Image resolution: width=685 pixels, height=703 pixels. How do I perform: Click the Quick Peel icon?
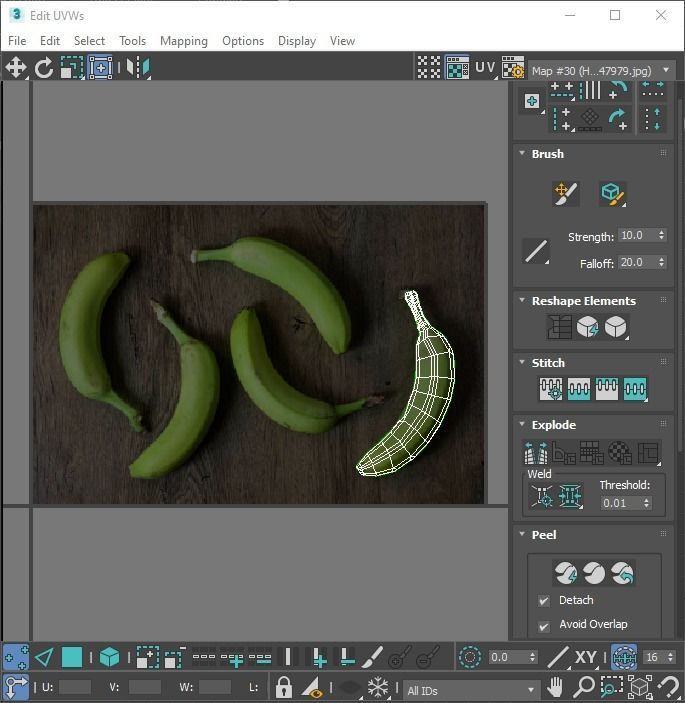tap(566, 573)
